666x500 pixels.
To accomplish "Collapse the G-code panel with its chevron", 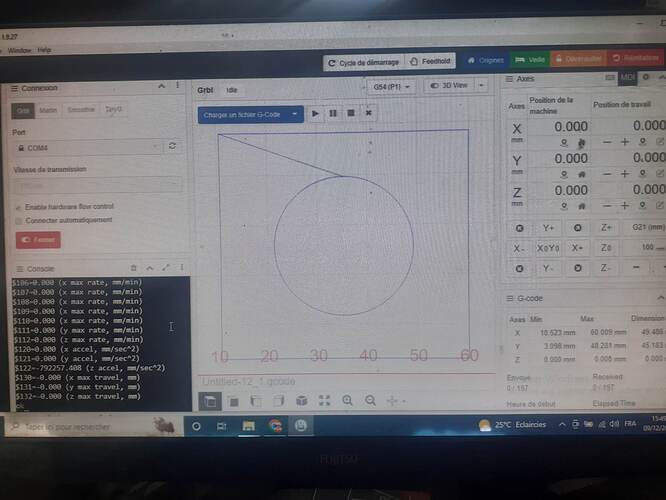I will (x=660, y=298).
